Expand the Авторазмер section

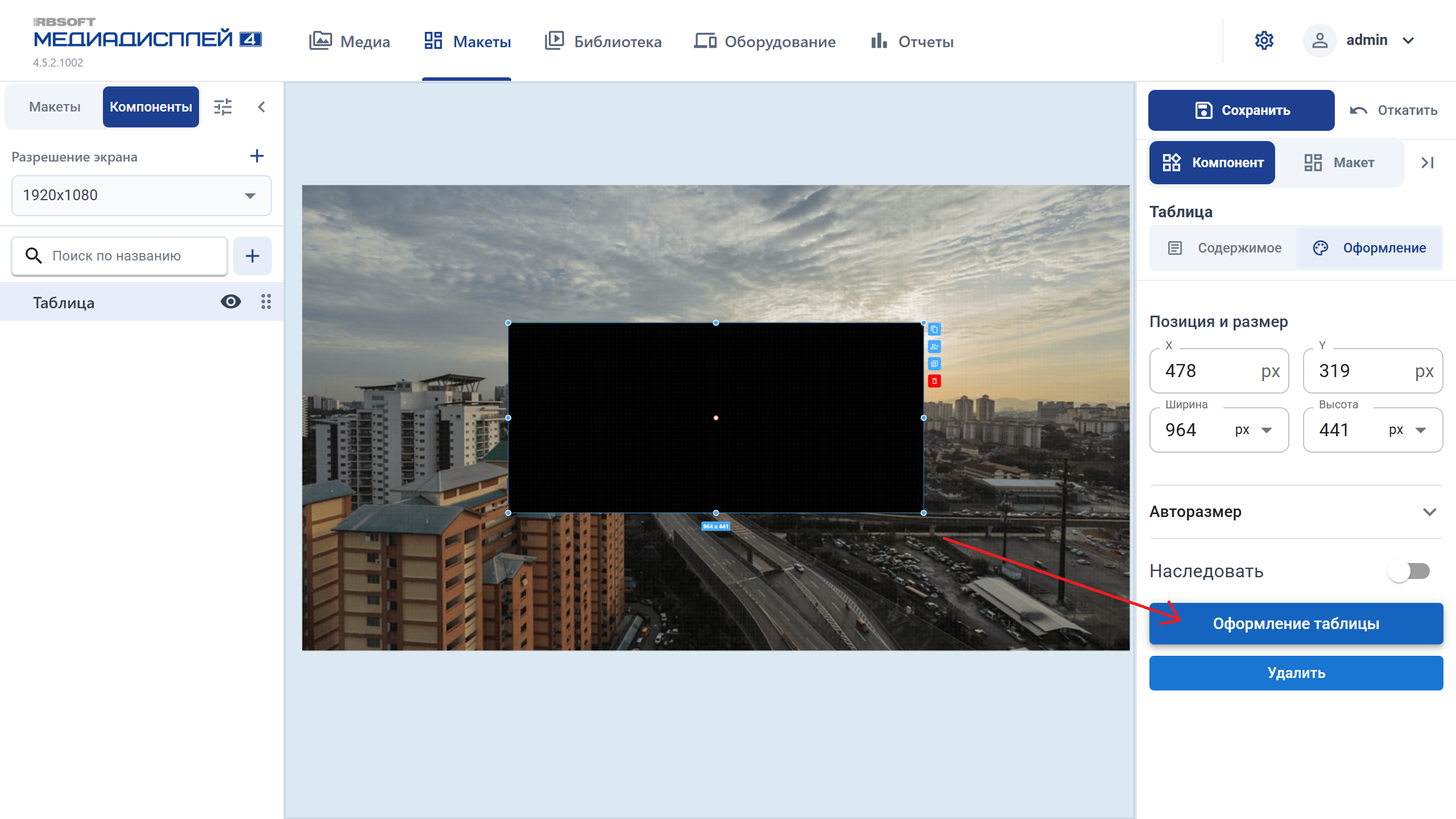pyautogui.click(x=1296, y=512)
